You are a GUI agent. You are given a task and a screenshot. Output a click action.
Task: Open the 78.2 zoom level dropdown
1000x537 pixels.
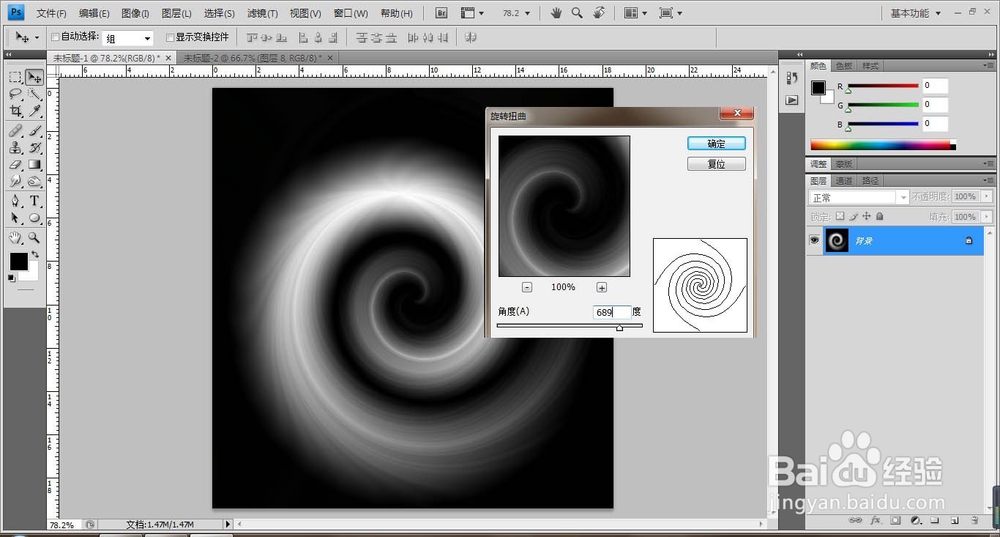click(527, 13)
